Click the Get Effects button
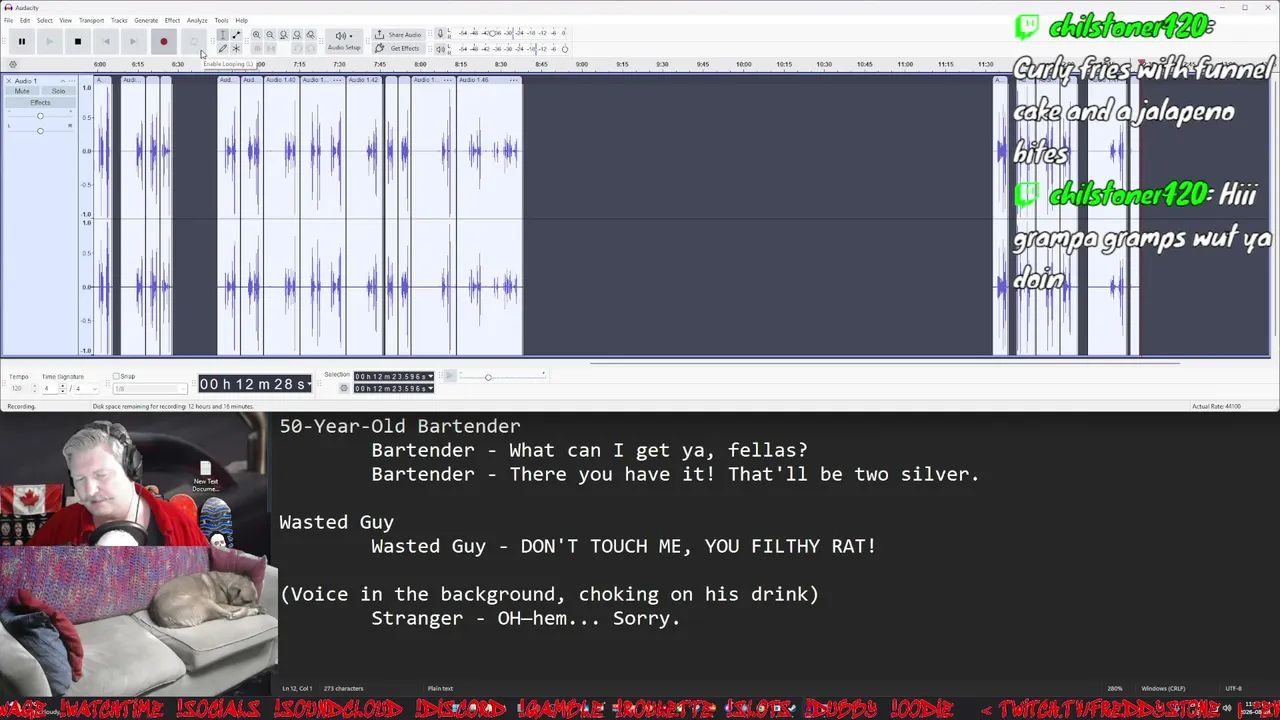 tap(398, 48)
